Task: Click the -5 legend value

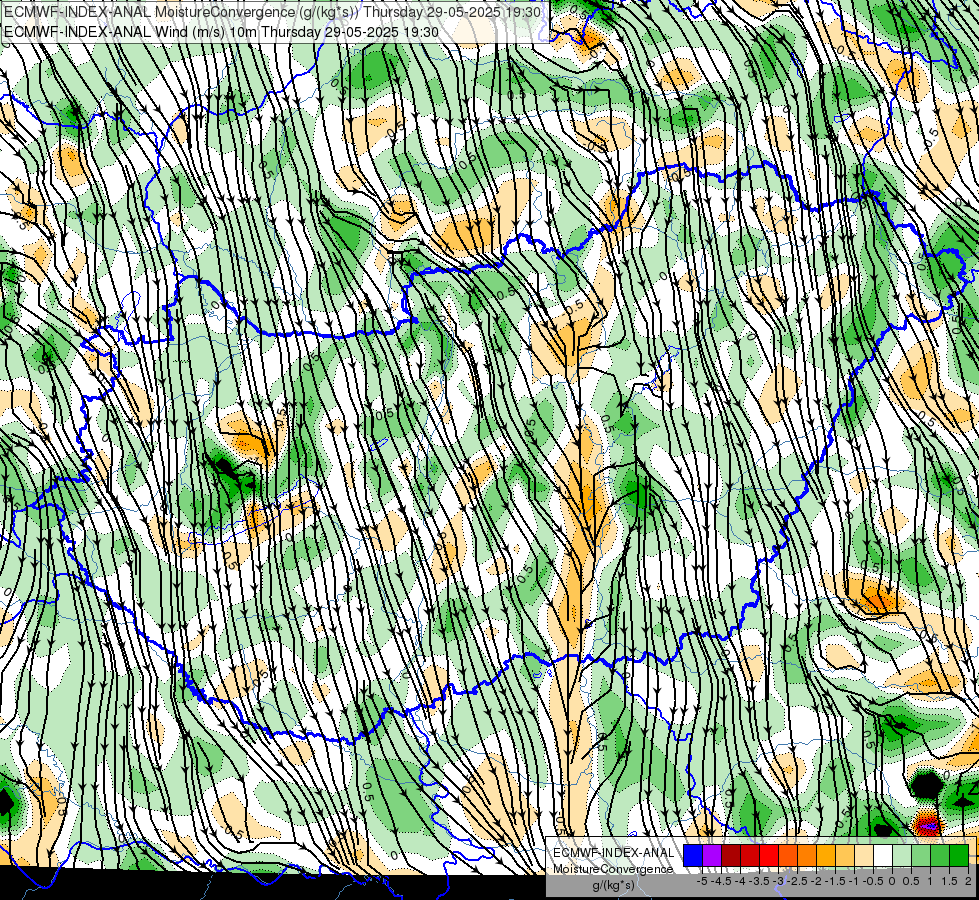Action: pyautogui.click(x=702, y=881)
